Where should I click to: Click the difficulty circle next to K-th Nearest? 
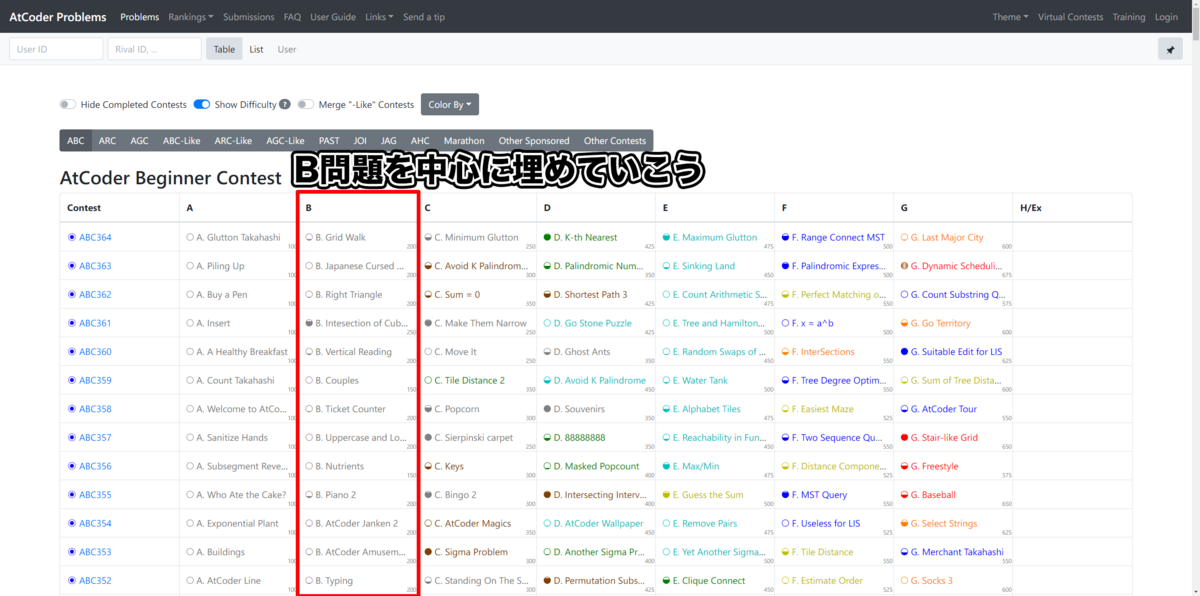pyautogui.click(x=547, y=238)
